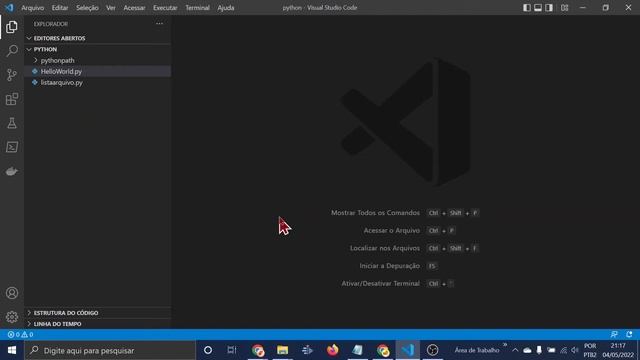This screenshot has height=360, width=640.
Task: Open the Ver menu
Action: pyautogui.click(x=111, y=8)
